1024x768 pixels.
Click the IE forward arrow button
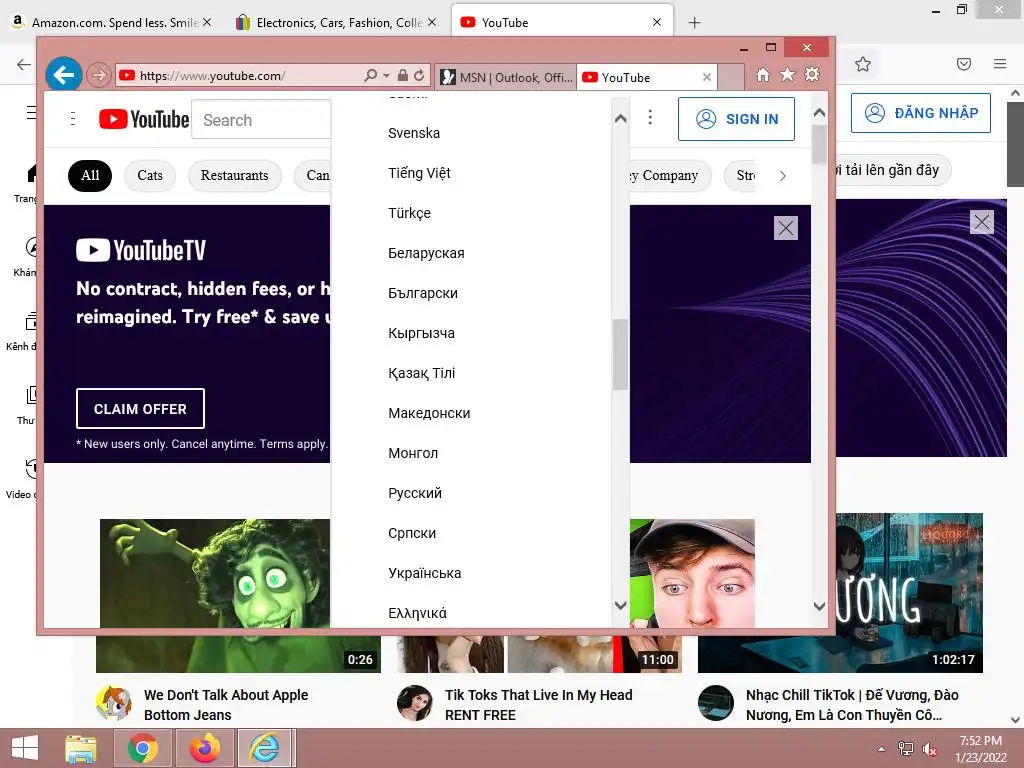tap(99, 75)
